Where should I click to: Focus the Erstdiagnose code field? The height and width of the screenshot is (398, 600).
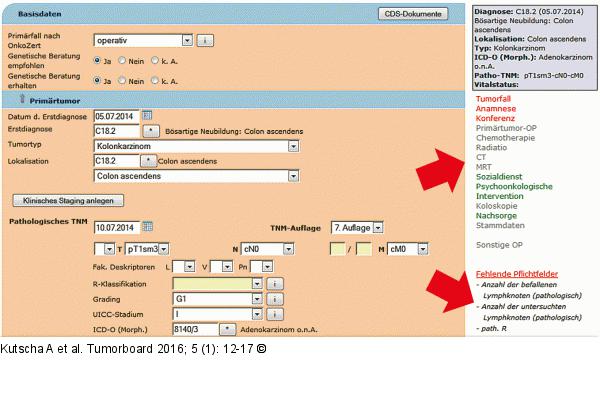coord(117,131)
